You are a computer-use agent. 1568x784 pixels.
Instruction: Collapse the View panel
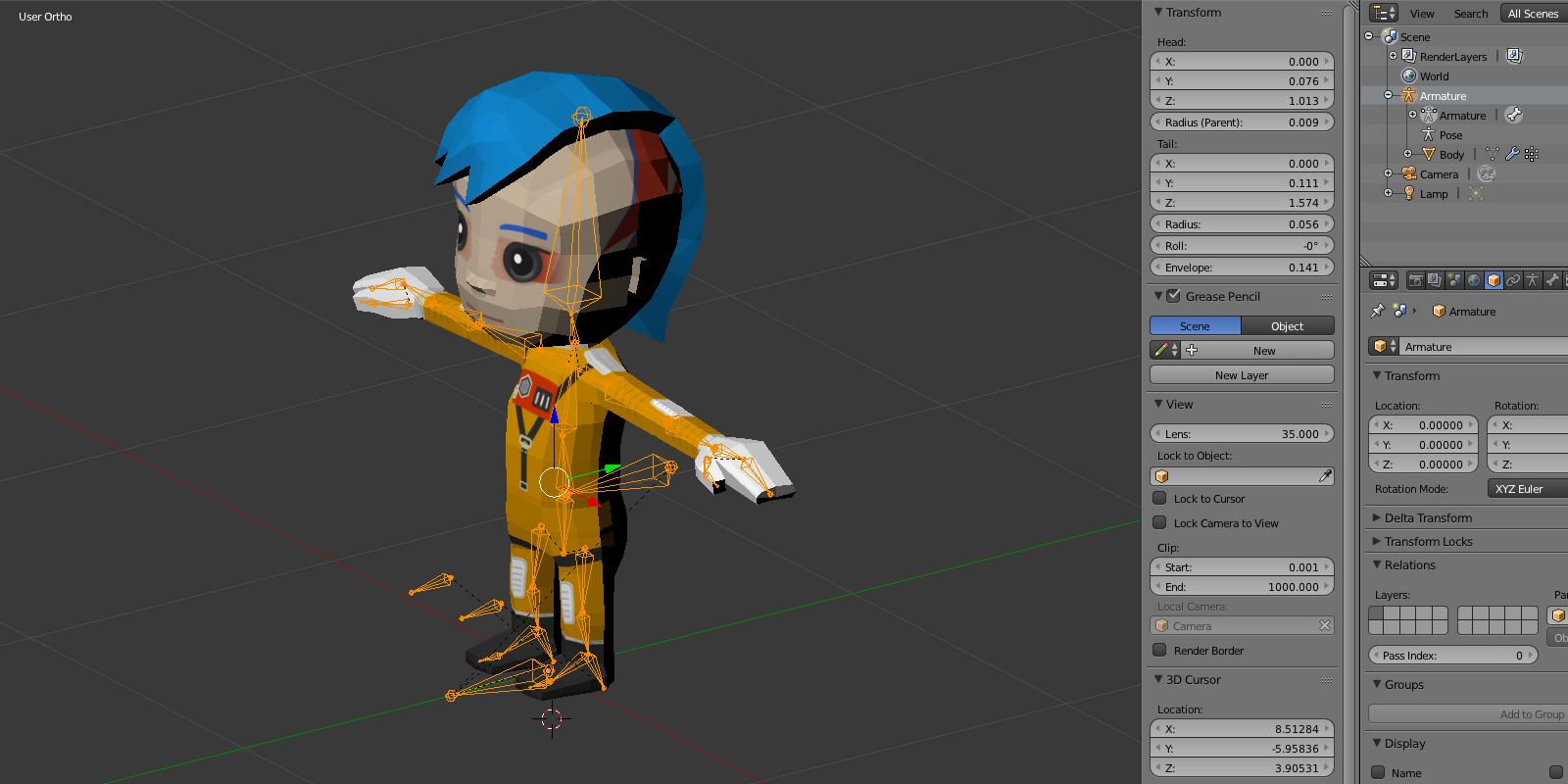(1158, 404)
